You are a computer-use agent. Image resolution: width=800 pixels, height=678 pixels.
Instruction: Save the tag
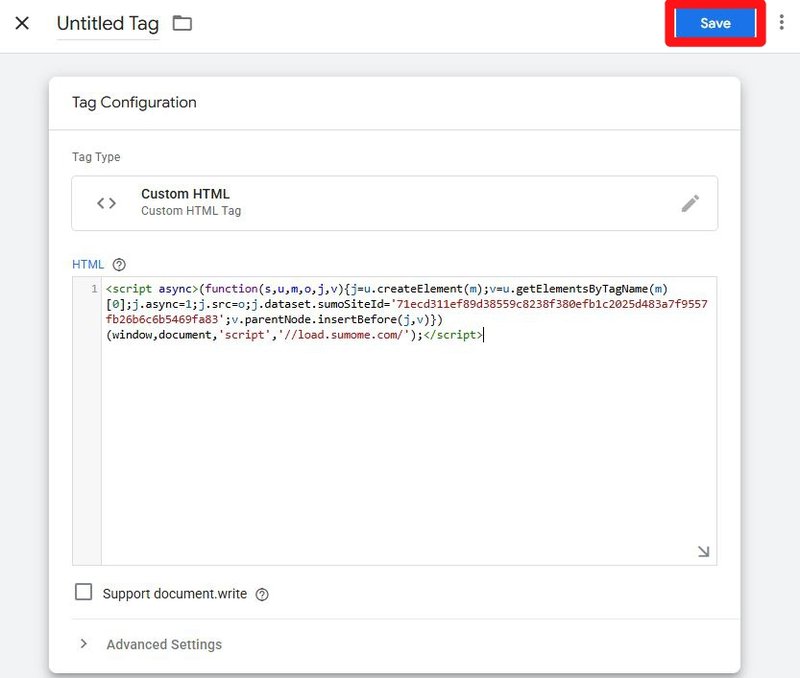click(x=715, y=23)
